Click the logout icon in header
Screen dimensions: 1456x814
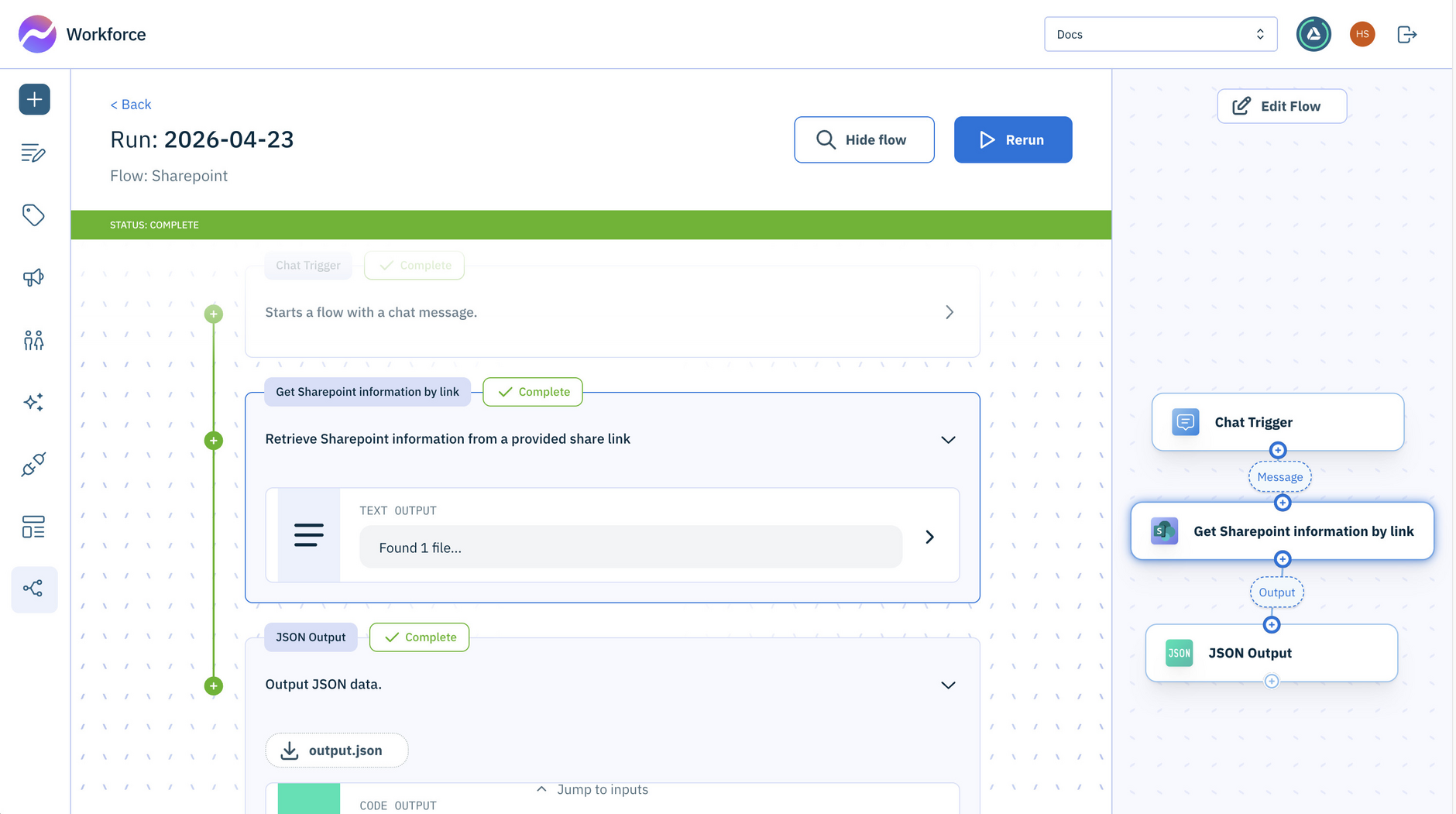click(1407, 34)
